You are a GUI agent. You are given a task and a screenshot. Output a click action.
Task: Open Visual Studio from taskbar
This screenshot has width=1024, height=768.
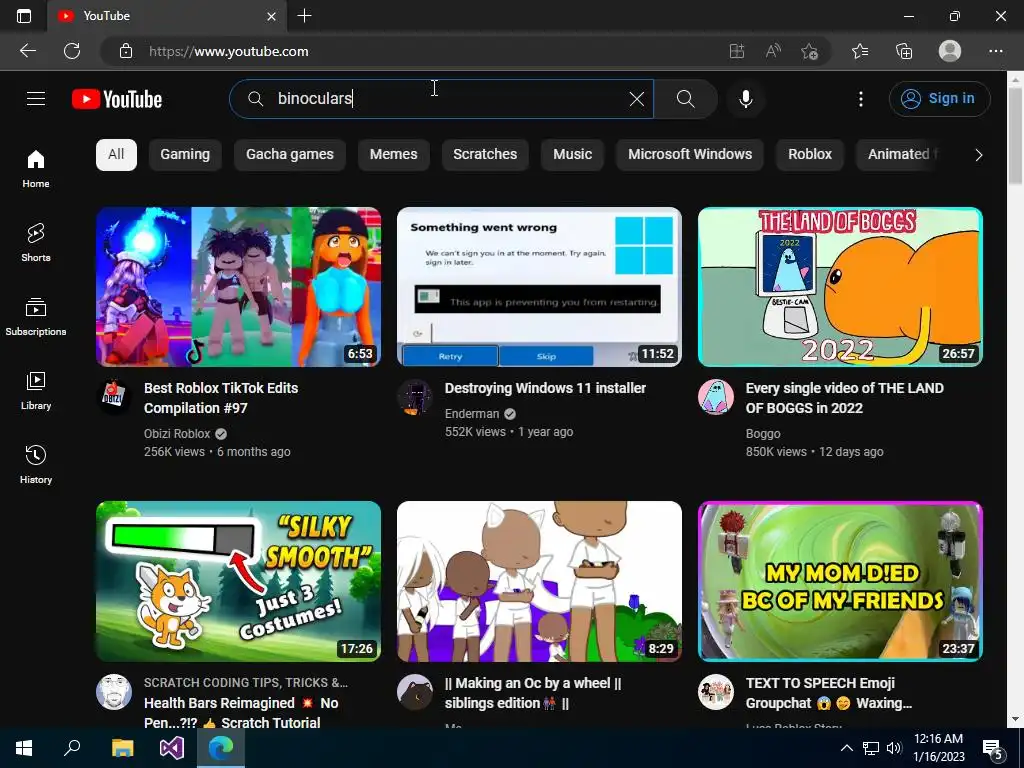(x=172, y=748)
